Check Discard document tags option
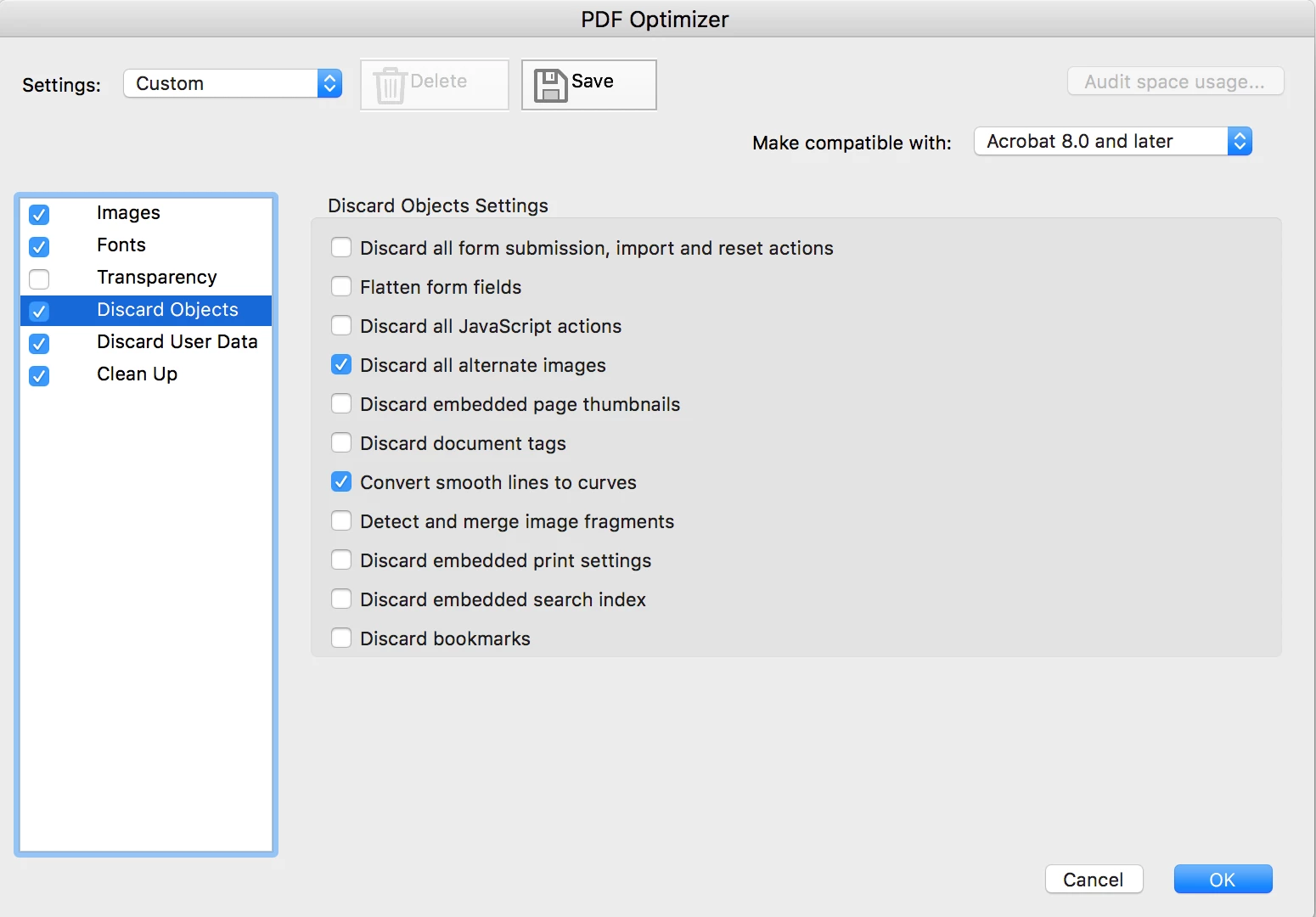Image resolution: width=1316 pixels, height=917 pixels. 341,442
